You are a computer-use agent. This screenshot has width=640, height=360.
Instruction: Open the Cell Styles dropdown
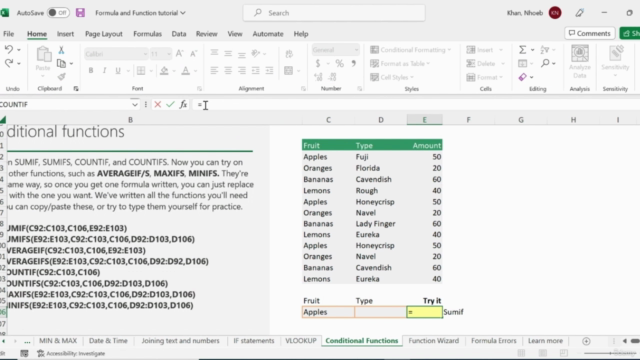pos(392,77)
